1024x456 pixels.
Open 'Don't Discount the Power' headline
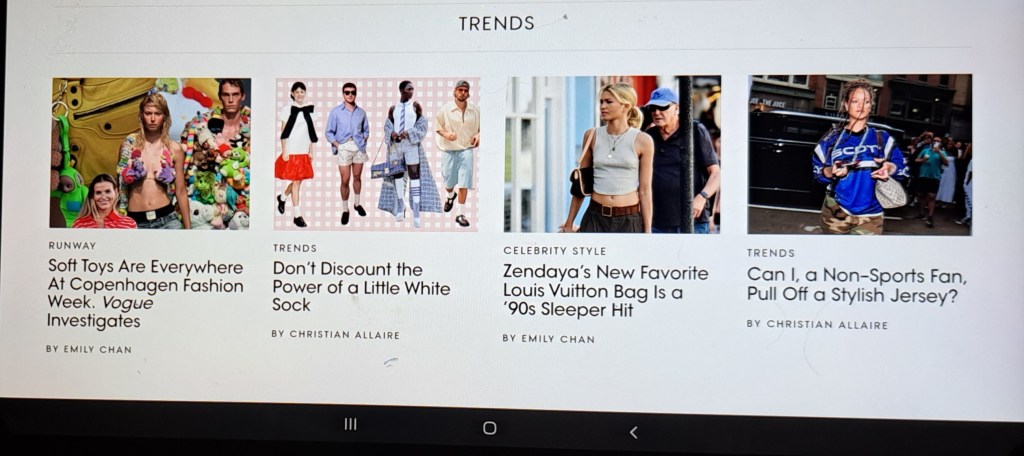pyautogui.click(x=361, y=287)
